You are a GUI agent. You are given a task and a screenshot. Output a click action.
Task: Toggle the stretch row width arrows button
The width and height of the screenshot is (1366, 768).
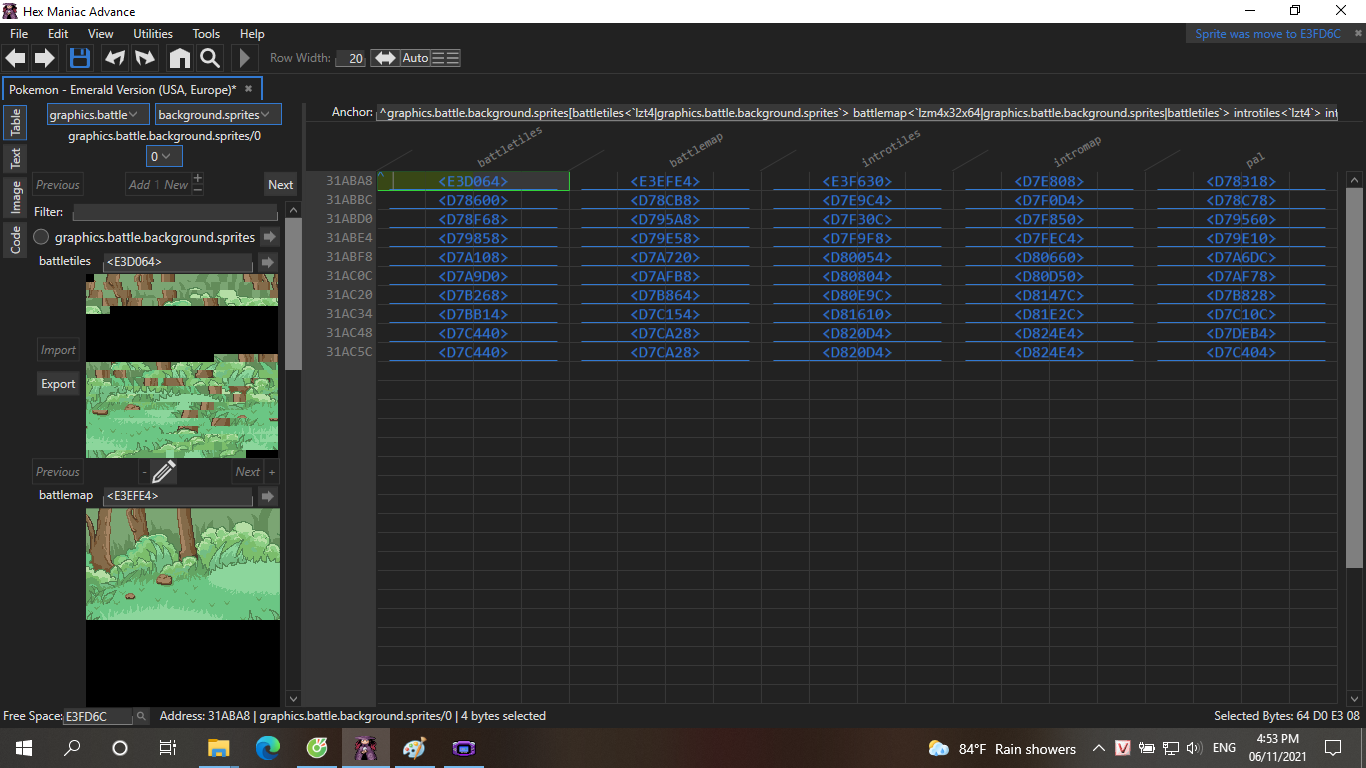pos(384,58)
